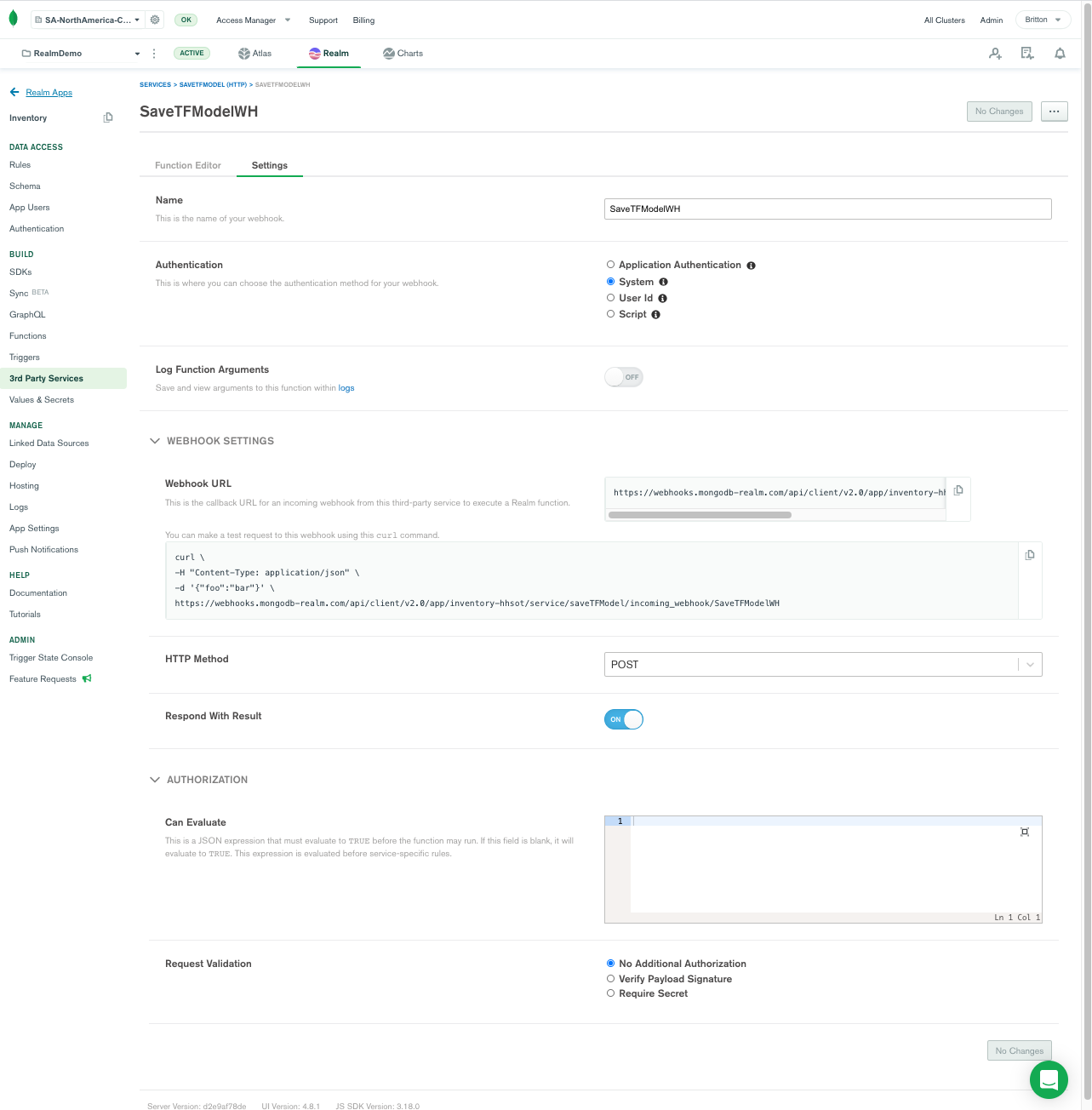Screen dimensions: 1092x1110
Task: Open the Atlas tab
Action: (255, 53)
